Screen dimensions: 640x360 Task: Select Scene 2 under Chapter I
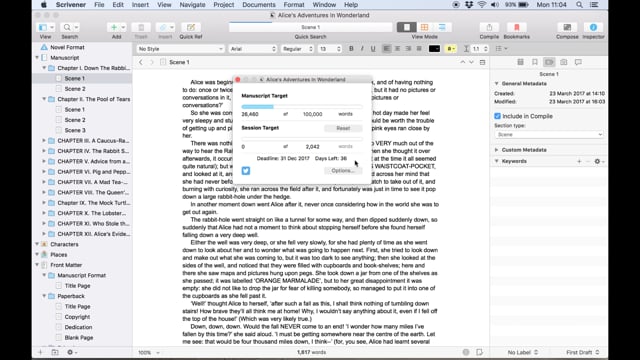click(75, 89)
